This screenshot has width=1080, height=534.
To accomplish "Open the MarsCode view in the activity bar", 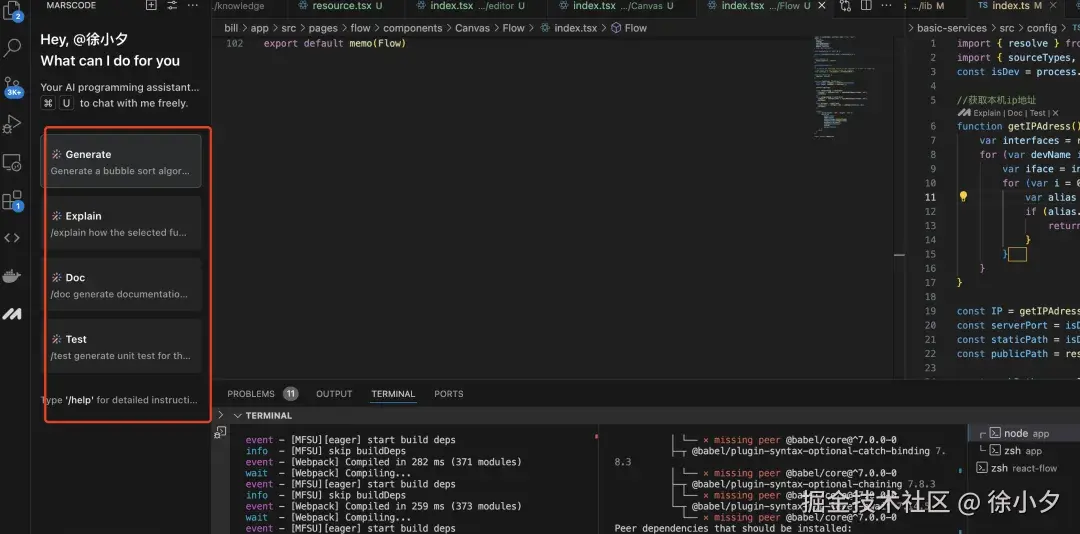I will pos(12,314).
